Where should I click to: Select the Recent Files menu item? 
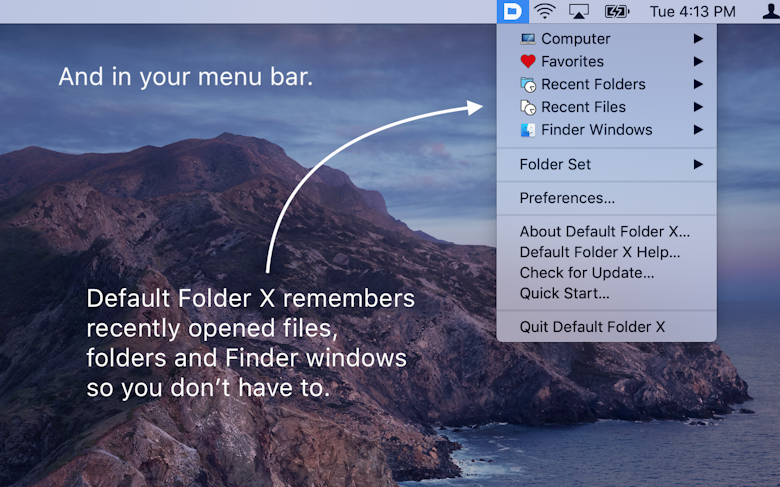(x=607, y=107)
